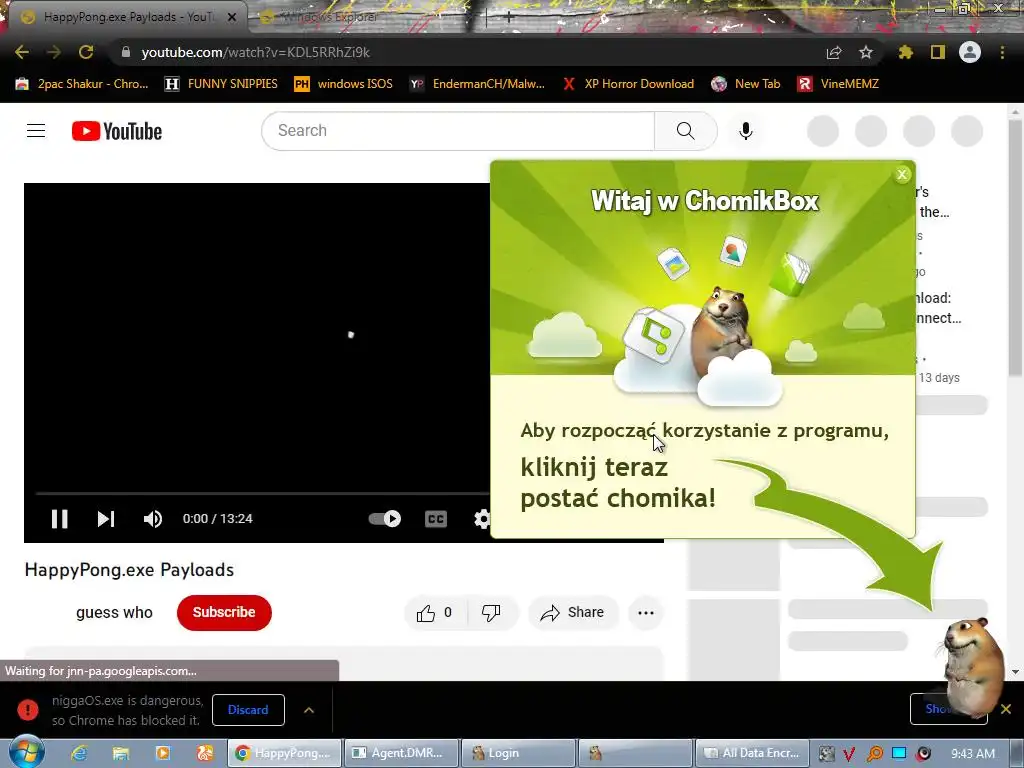Mute the video volume

pyautogui.click(x=153, y=519)
